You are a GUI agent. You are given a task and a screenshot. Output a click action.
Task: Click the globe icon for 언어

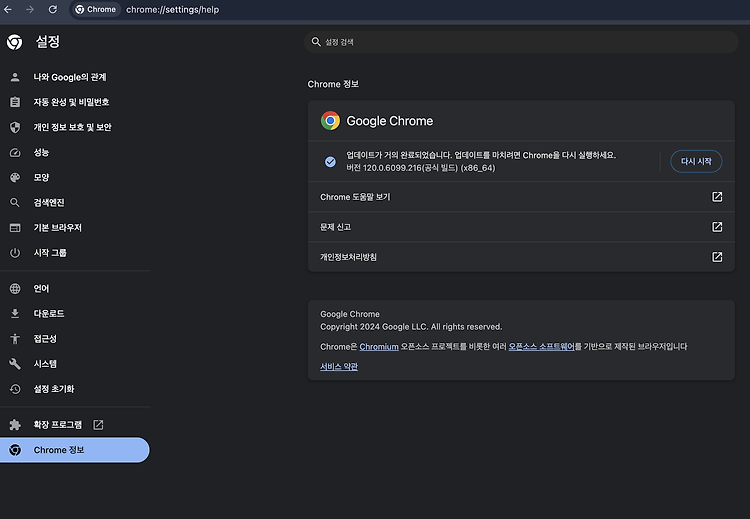click(15, 288)
